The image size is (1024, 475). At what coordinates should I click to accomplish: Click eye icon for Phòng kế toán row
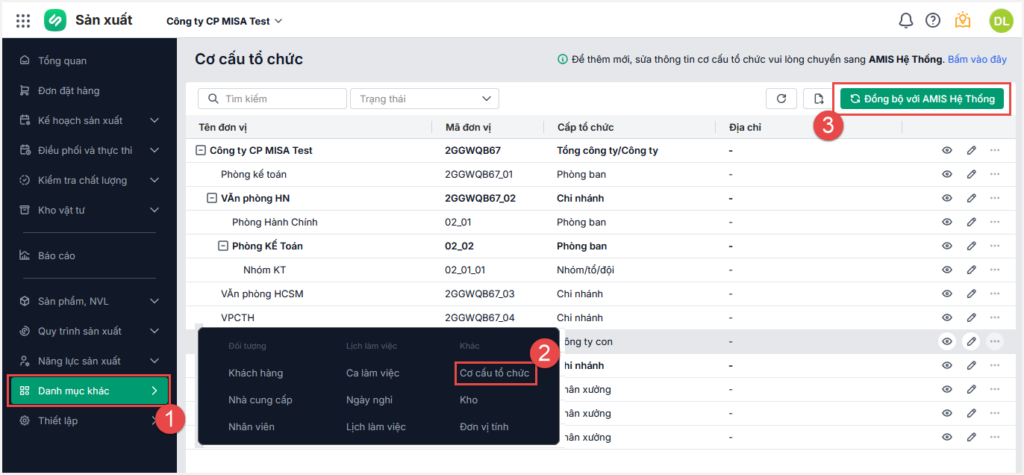947,174
